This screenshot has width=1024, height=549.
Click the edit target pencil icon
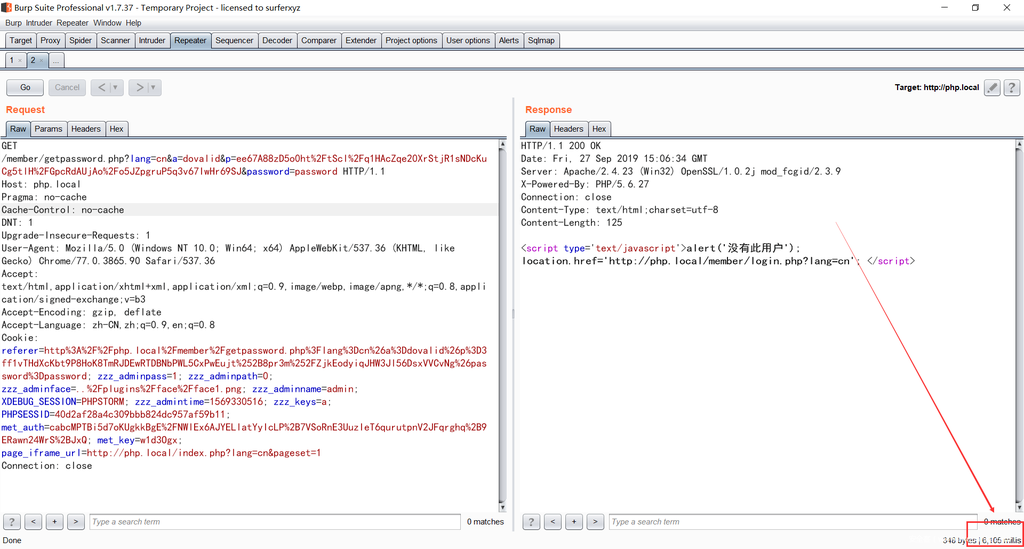click(992, 87)
